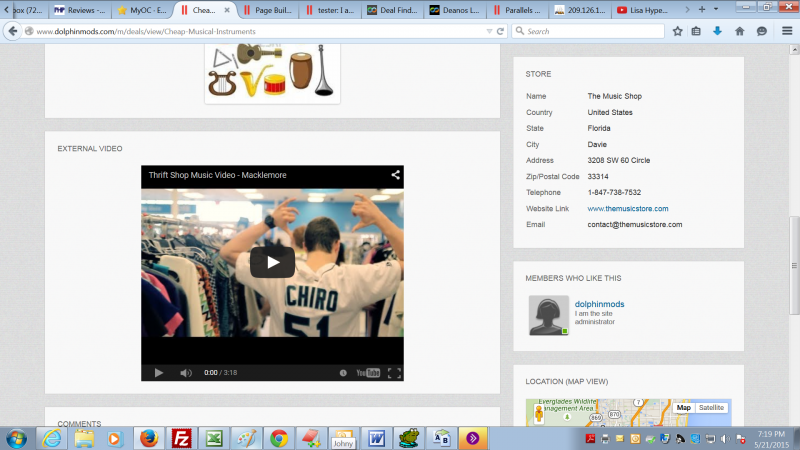Open the URL history dropdown arrow
The width and height of the screenshot is (800, 450).
489,31
